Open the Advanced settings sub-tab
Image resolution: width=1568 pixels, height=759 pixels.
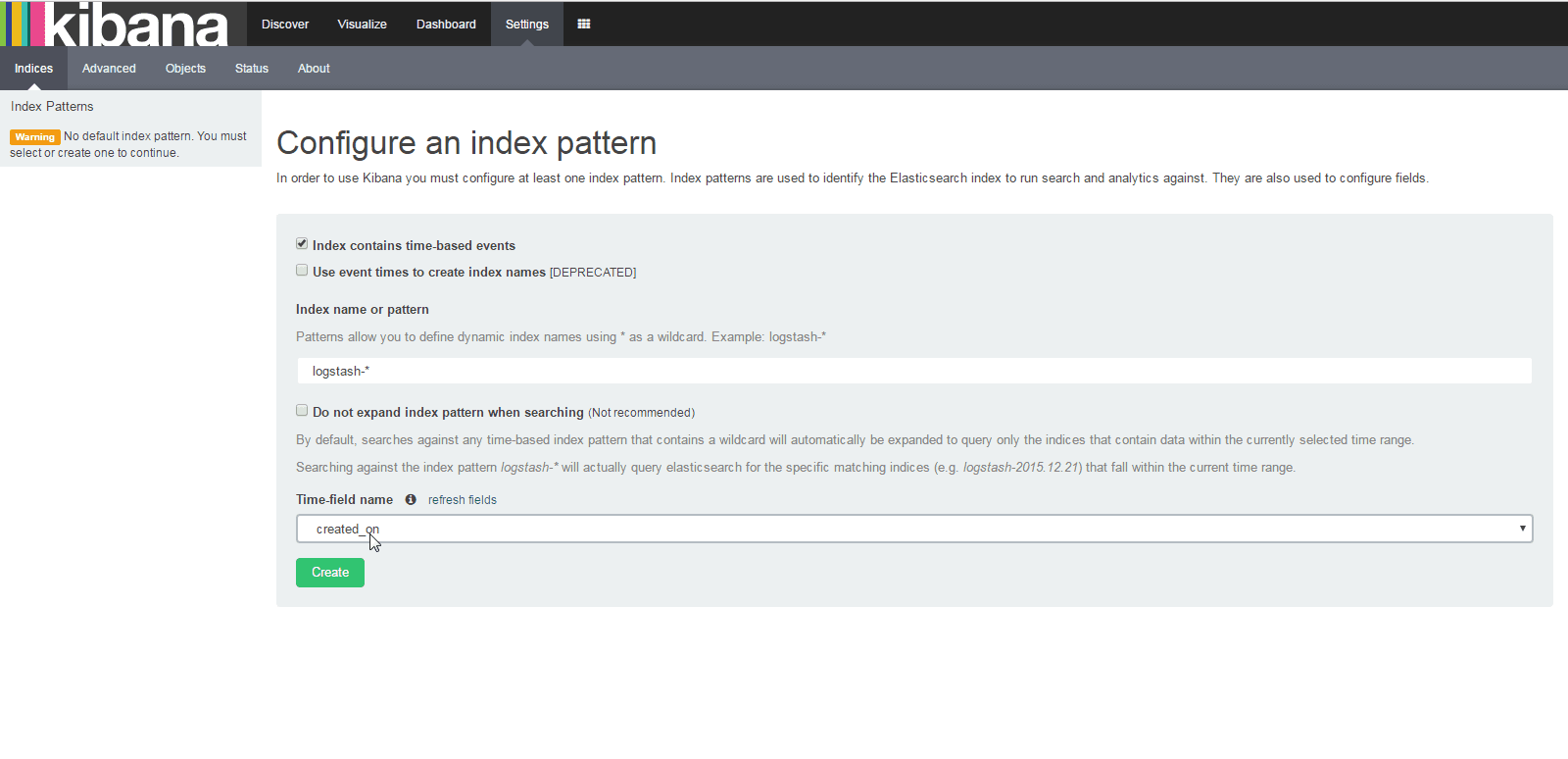[x=109, y=69]
